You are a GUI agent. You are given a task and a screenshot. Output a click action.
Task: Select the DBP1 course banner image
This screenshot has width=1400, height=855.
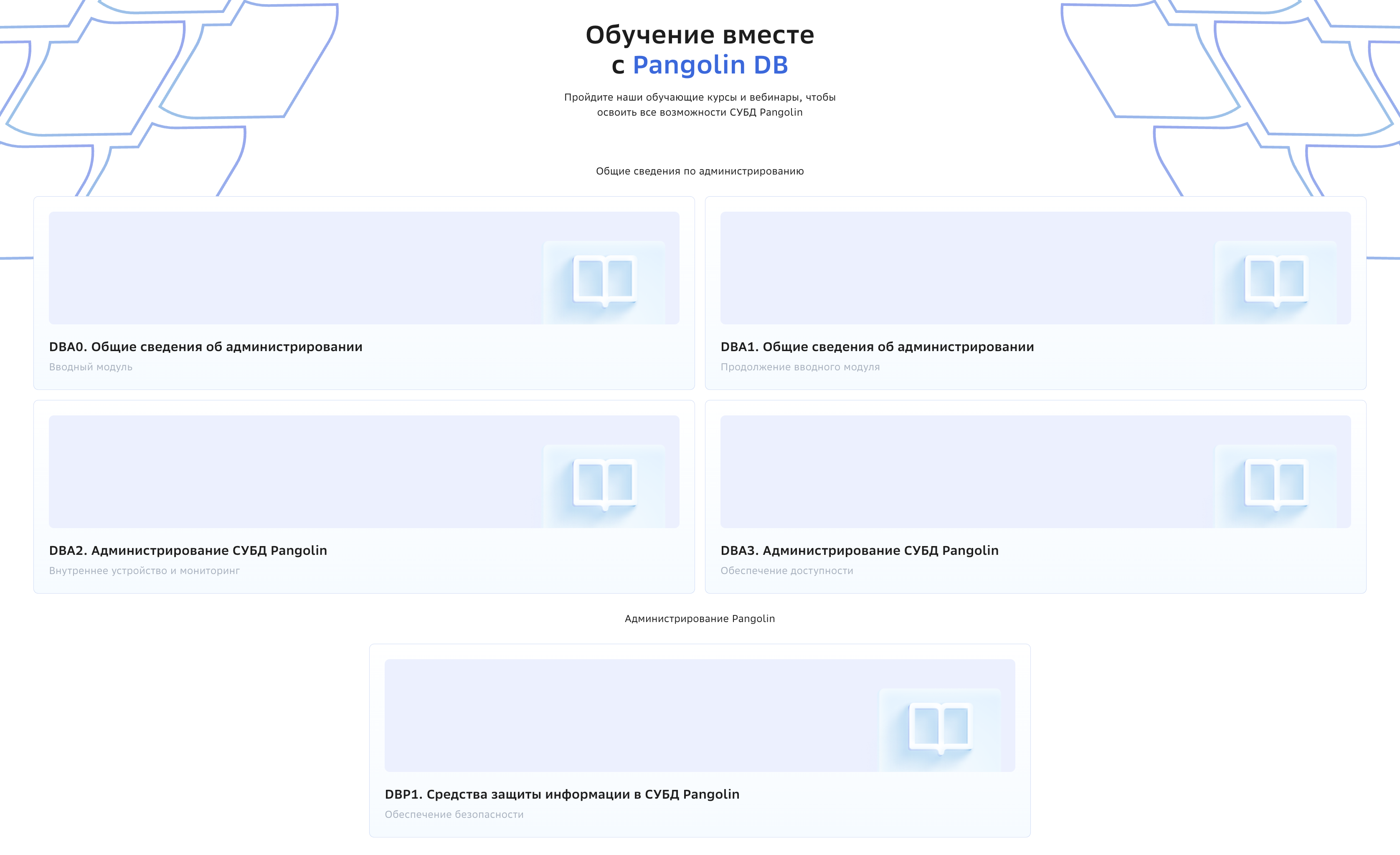pyautogui.click(x=700, y=715)
